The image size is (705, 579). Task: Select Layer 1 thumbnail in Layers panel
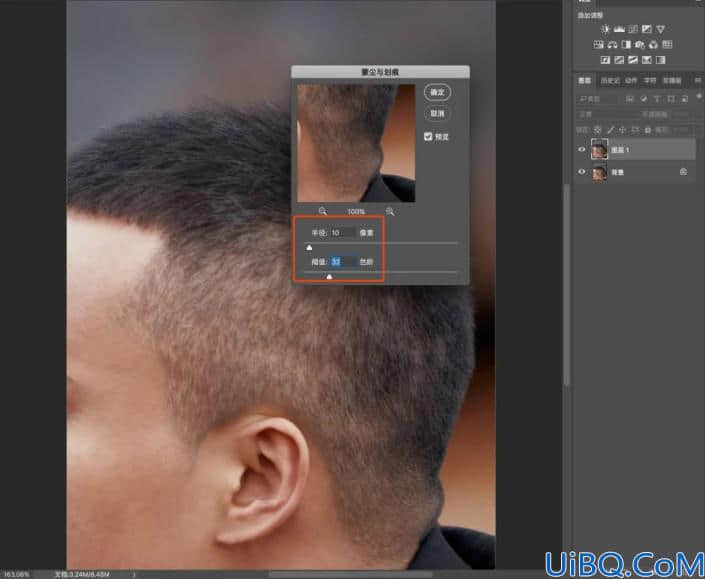coord(599,150)
